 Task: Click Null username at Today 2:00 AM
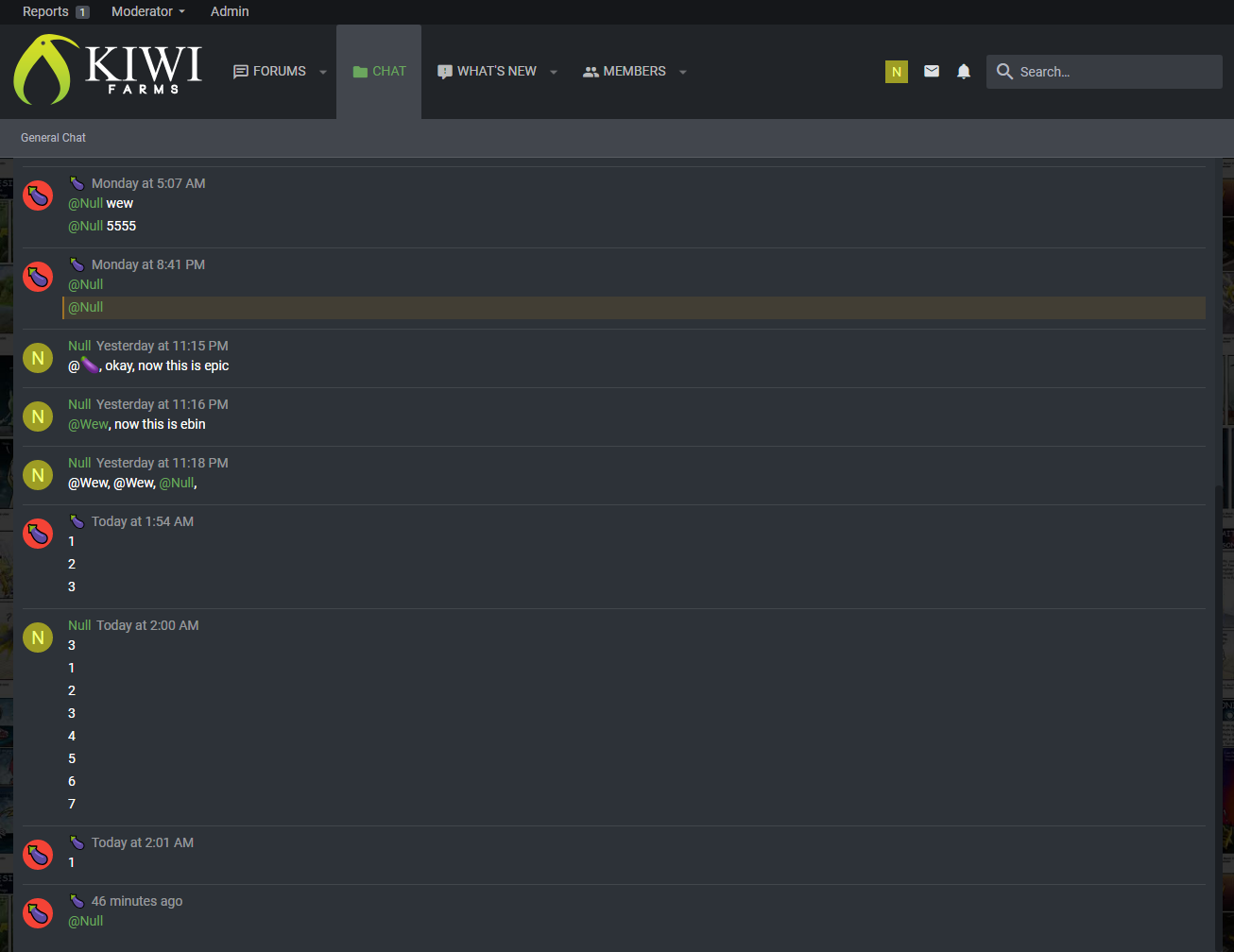pyautogui.click(x=79, y=625)
